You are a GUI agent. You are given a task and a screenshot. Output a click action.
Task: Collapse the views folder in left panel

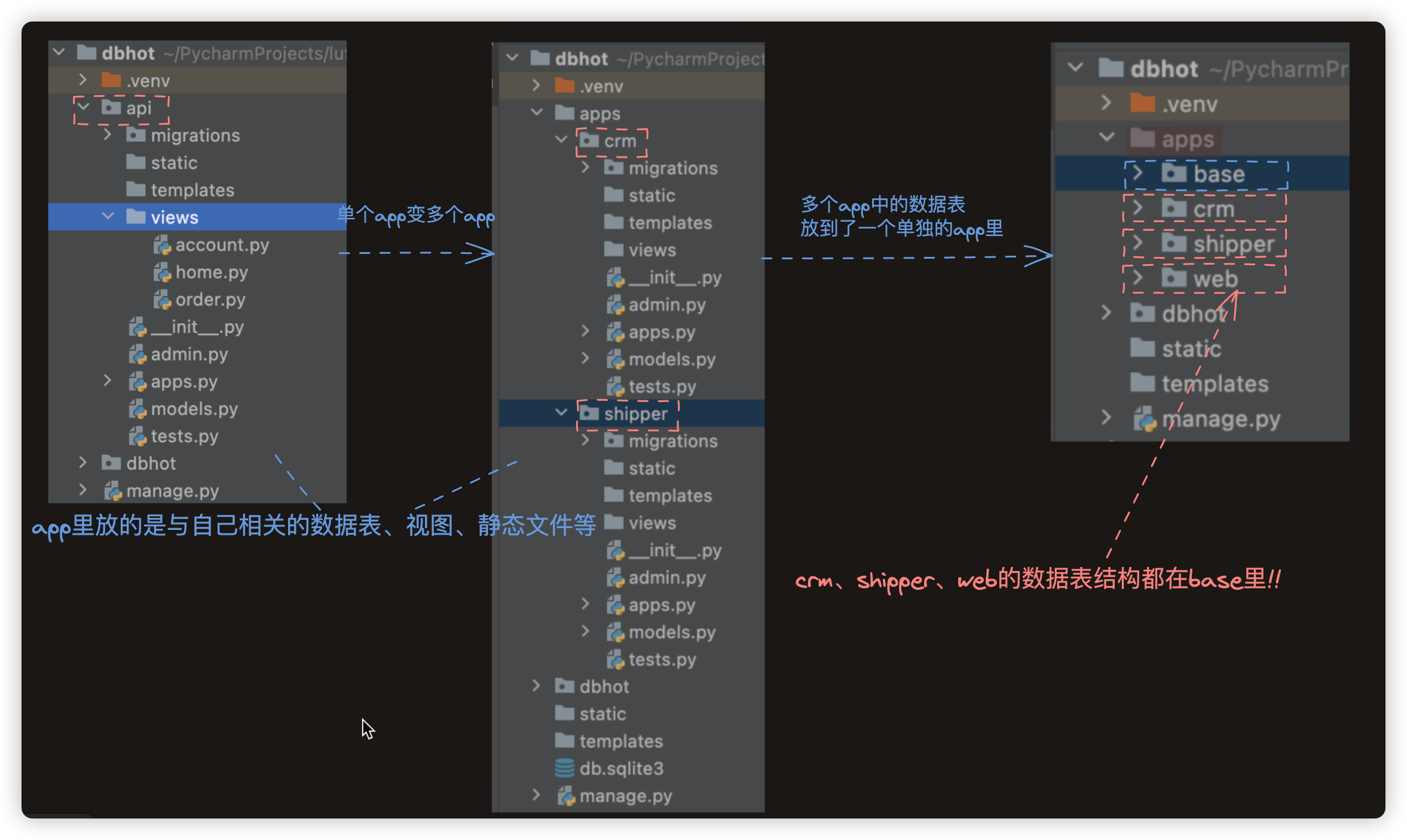click(x=108, y=216)
